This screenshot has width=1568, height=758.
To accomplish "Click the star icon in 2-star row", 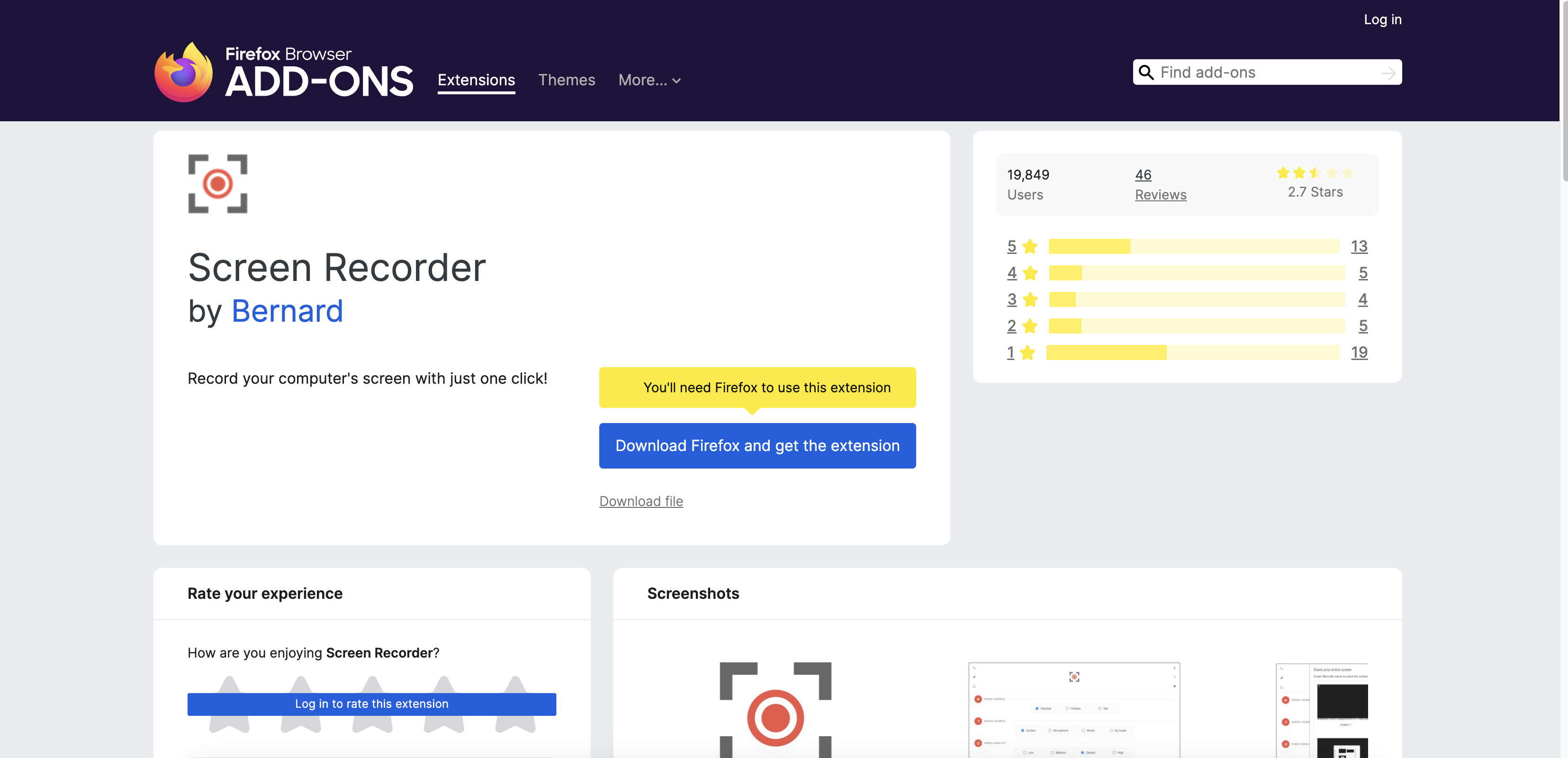I will pyautogui.click(x=1030, y=326).
